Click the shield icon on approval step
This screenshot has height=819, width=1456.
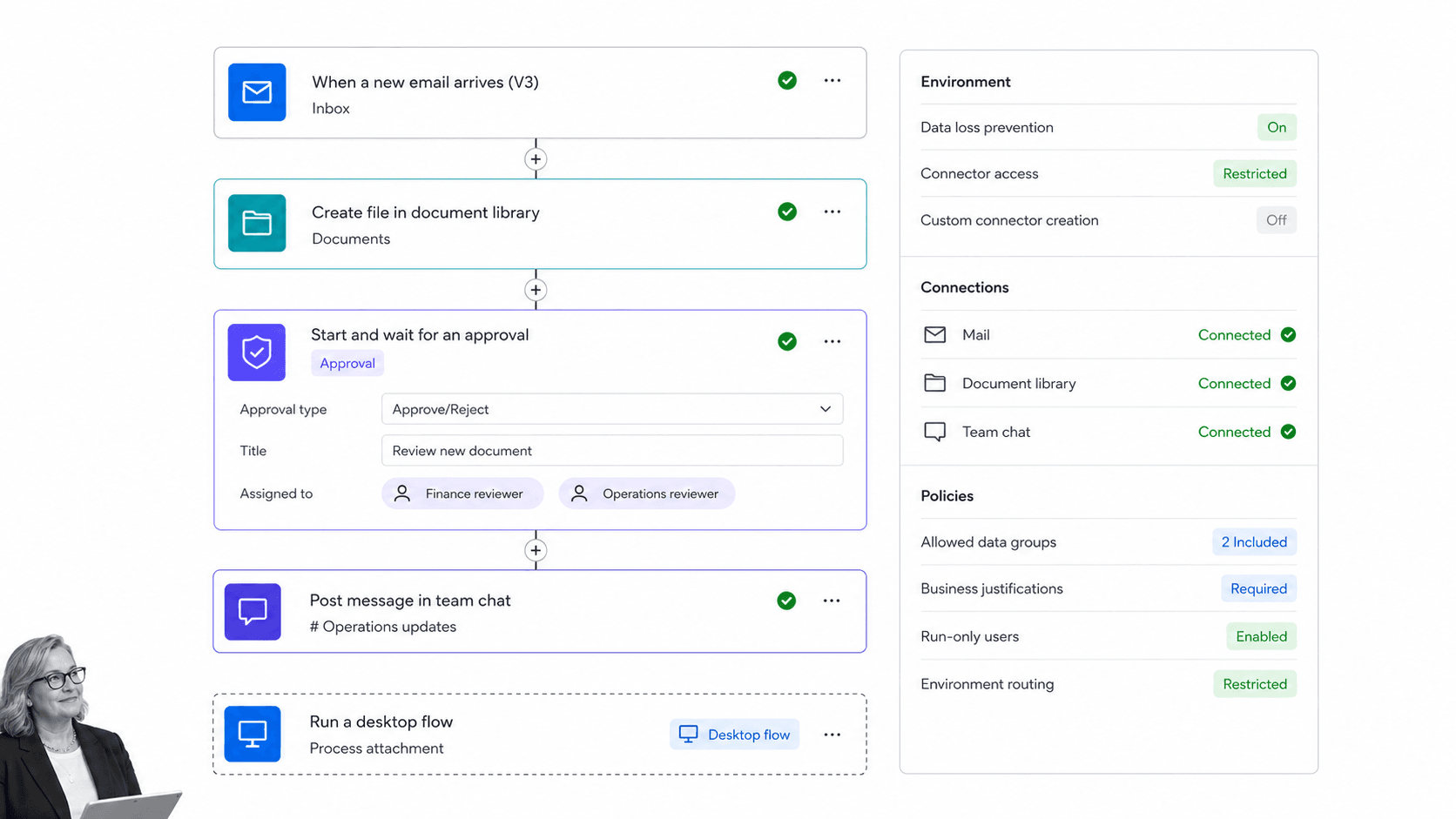257,352
